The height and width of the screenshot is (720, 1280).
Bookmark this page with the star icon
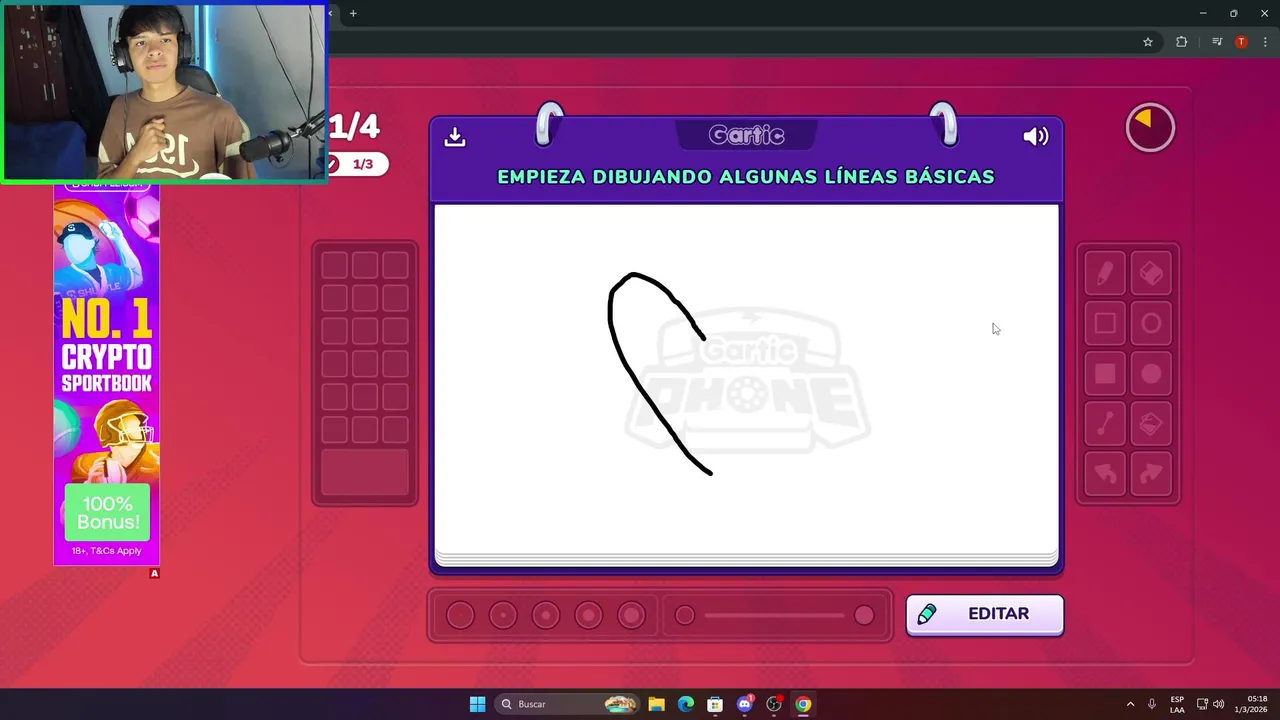click(1148, 42)
